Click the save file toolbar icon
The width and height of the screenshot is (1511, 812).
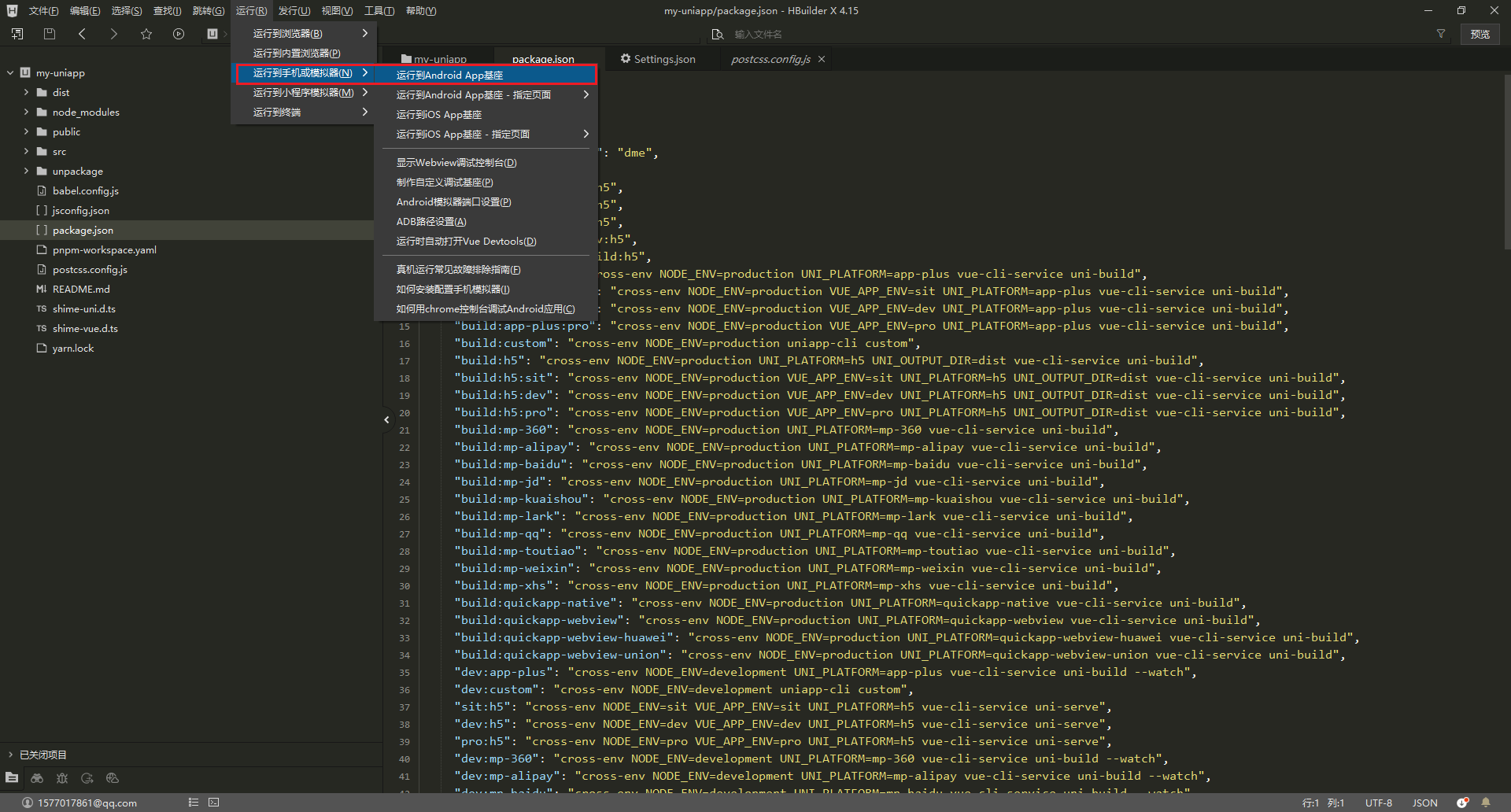[x=50, y=34]
